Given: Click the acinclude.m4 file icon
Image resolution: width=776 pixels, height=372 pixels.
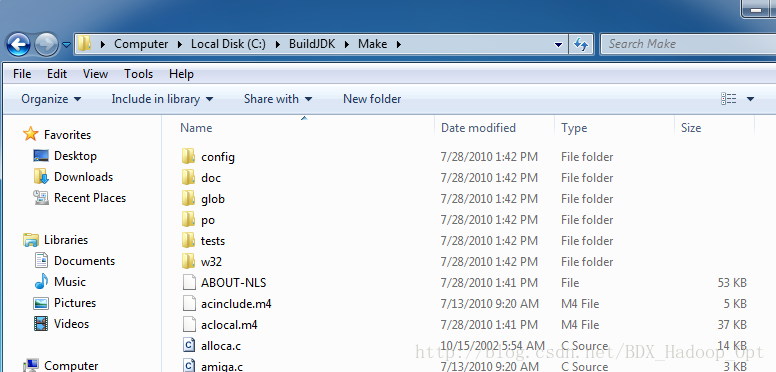Looking at the screenshot, I should (x=189, y=303).
